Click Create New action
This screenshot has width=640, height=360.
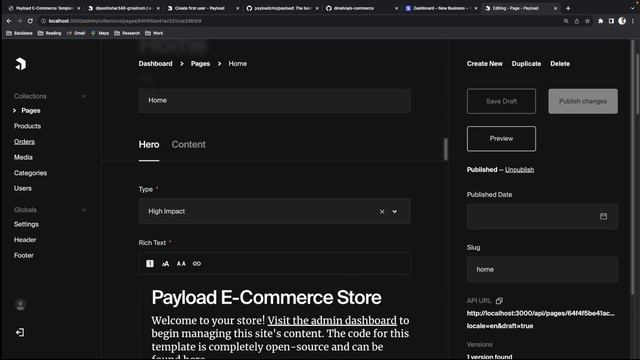tap(484, 64)
